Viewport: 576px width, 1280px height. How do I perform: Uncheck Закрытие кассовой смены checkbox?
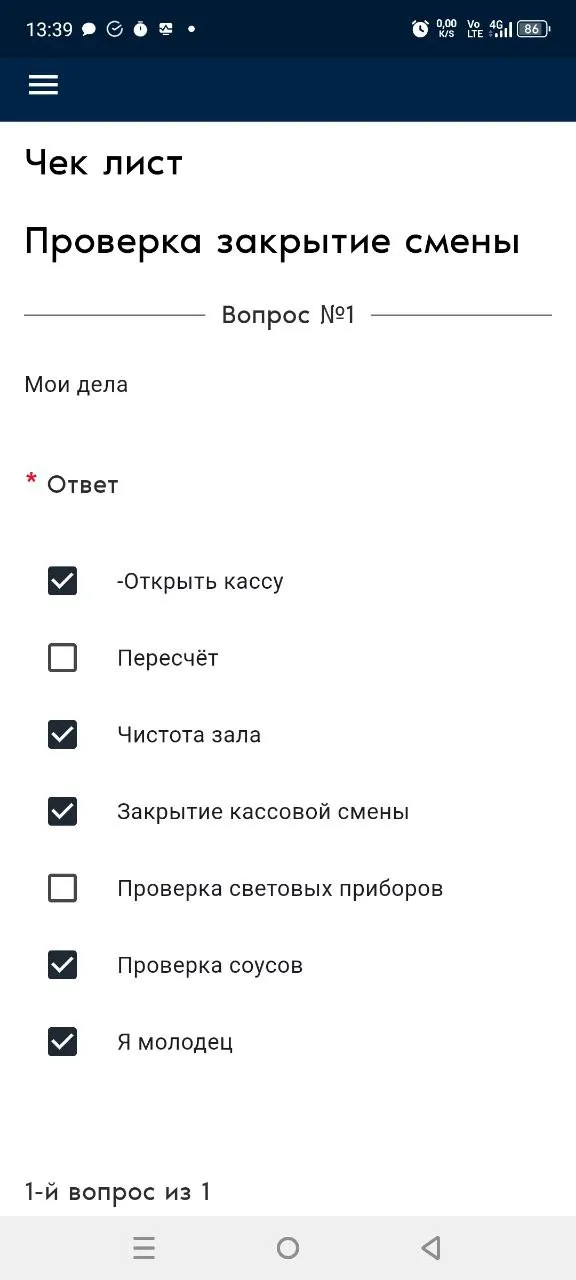click(x=62, y=811)
